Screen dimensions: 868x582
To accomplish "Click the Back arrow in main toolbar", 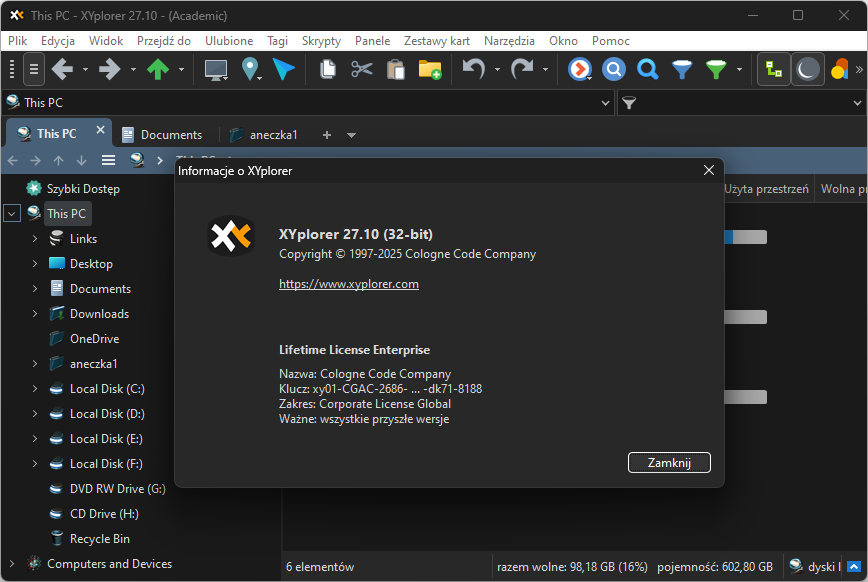I will 62,69.
